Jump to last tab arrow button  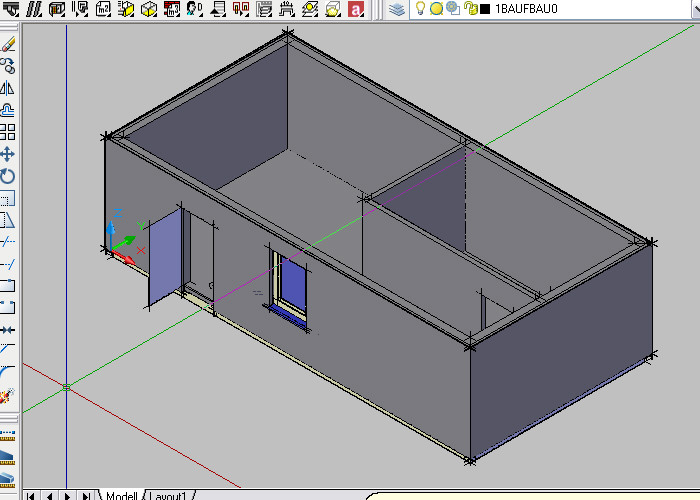point(86,496)
